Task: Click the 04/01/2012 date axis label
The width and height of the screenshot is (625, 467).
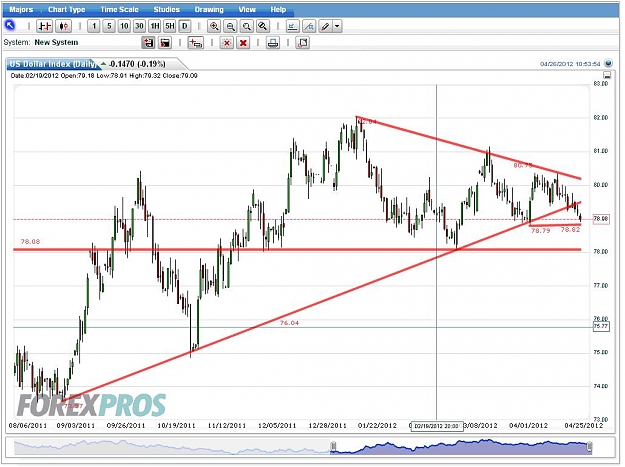Action: (x=529, y=426)
